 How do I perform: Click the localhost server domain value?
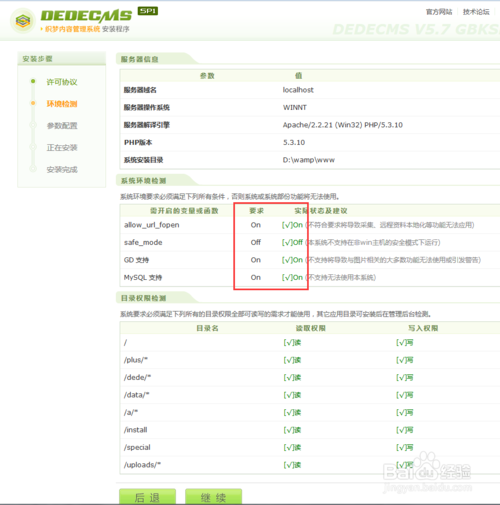(x=298, y=90)
